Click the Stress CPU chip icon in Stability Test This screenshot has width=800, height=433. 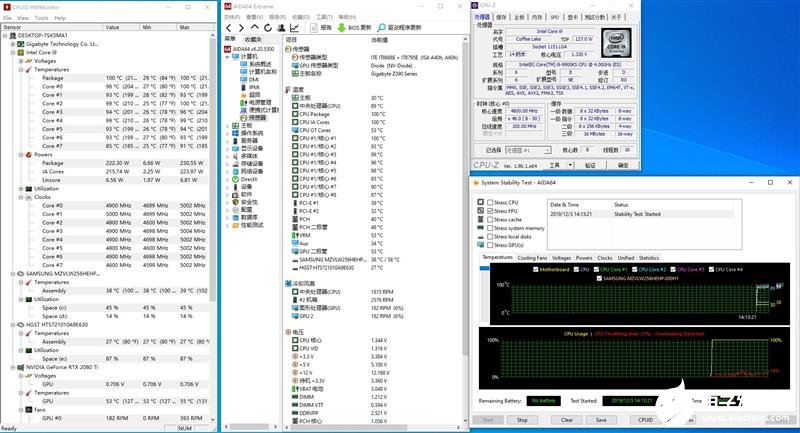click(481, 202)
